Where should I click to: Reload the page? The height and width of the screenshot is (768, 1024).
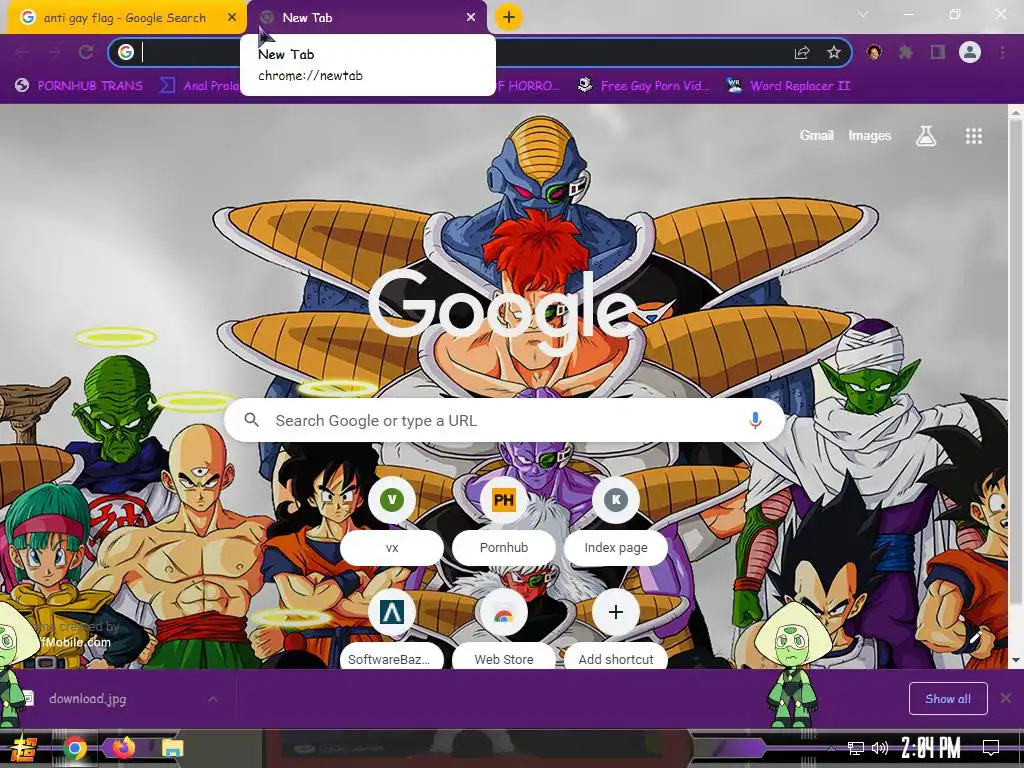86,52
